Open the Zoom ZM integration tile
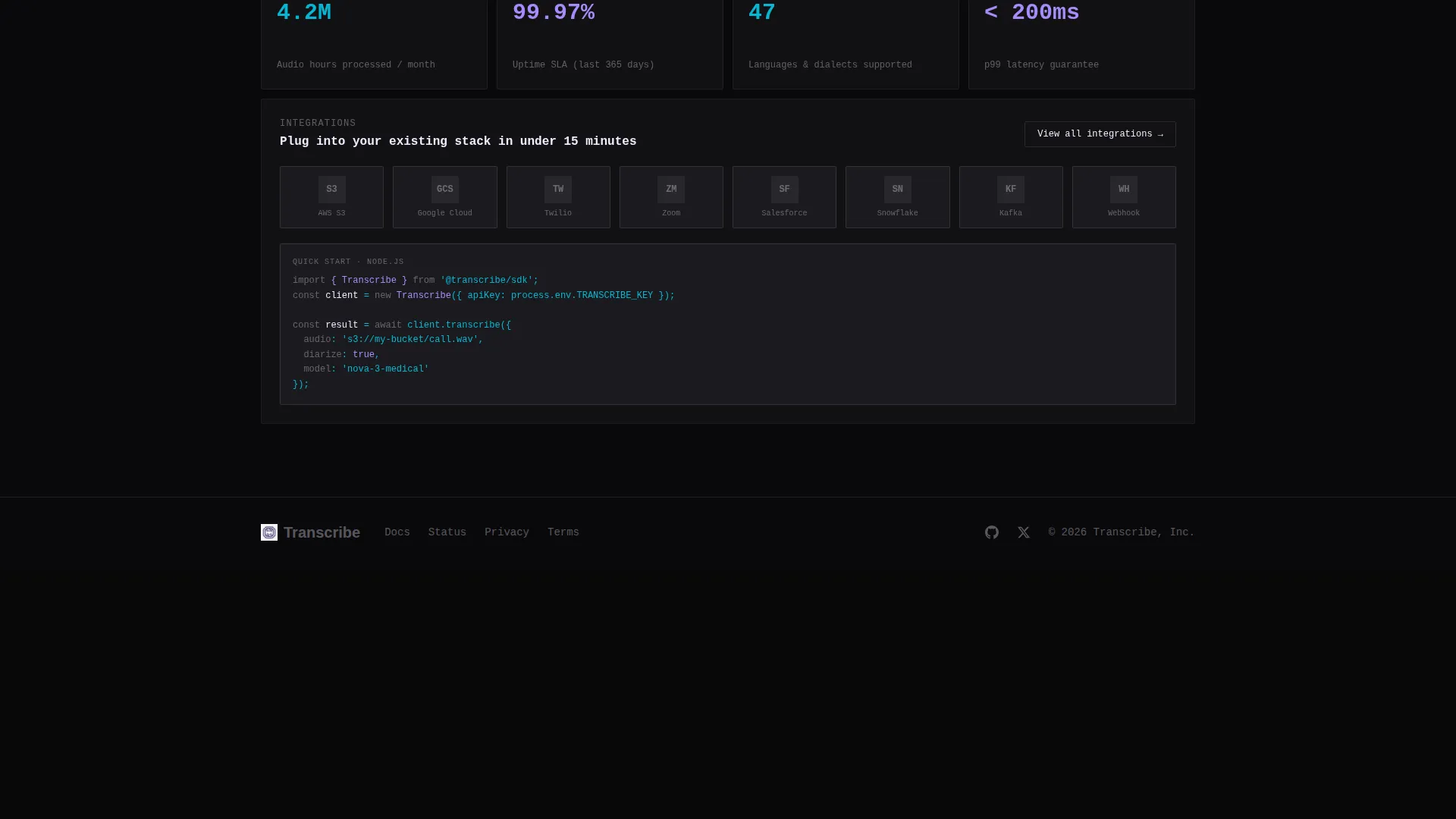This screenshot has height=819, width=1456. tap(671, 197)
